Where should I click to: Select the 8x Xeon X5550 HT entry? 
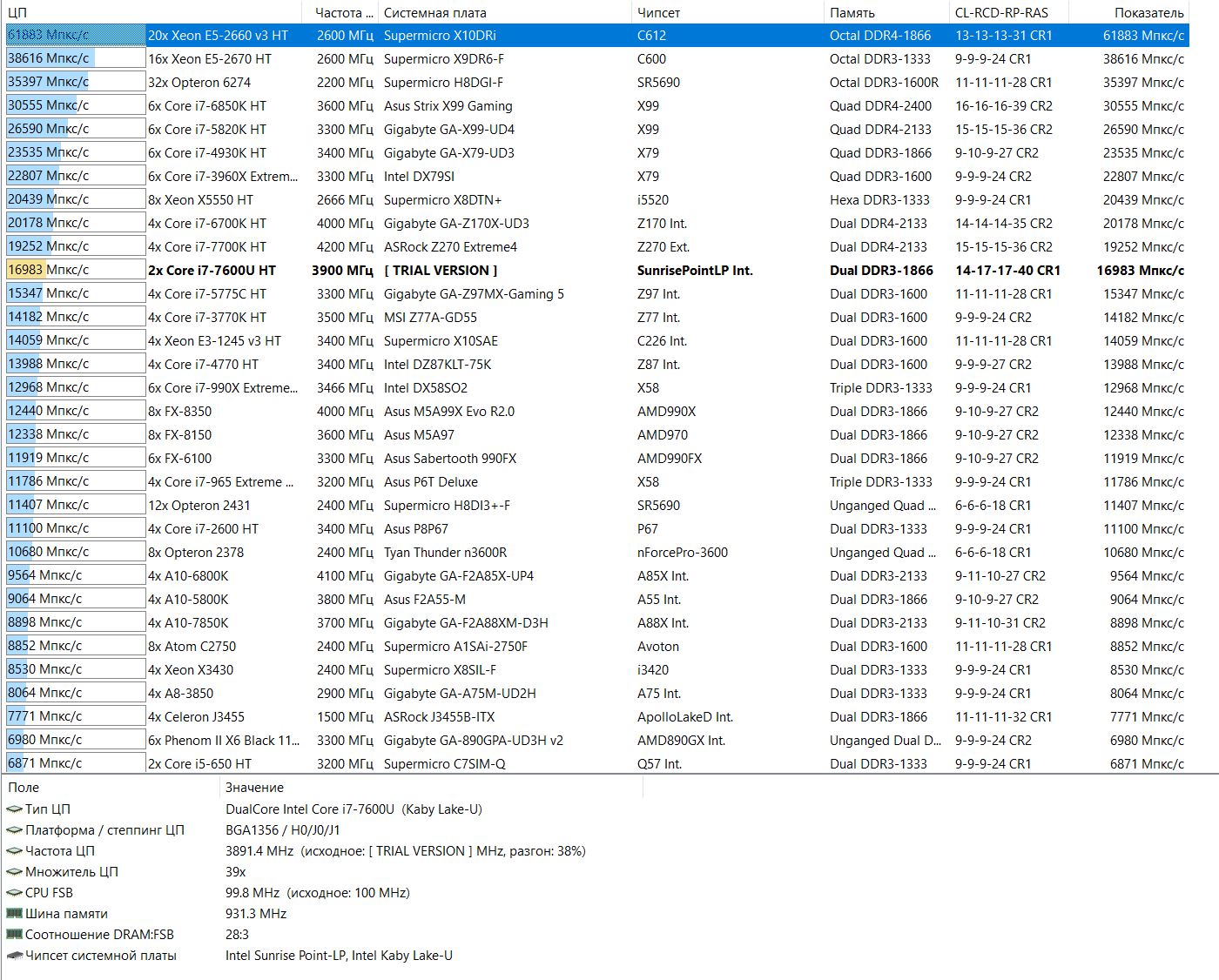click(x=201, y=200)
